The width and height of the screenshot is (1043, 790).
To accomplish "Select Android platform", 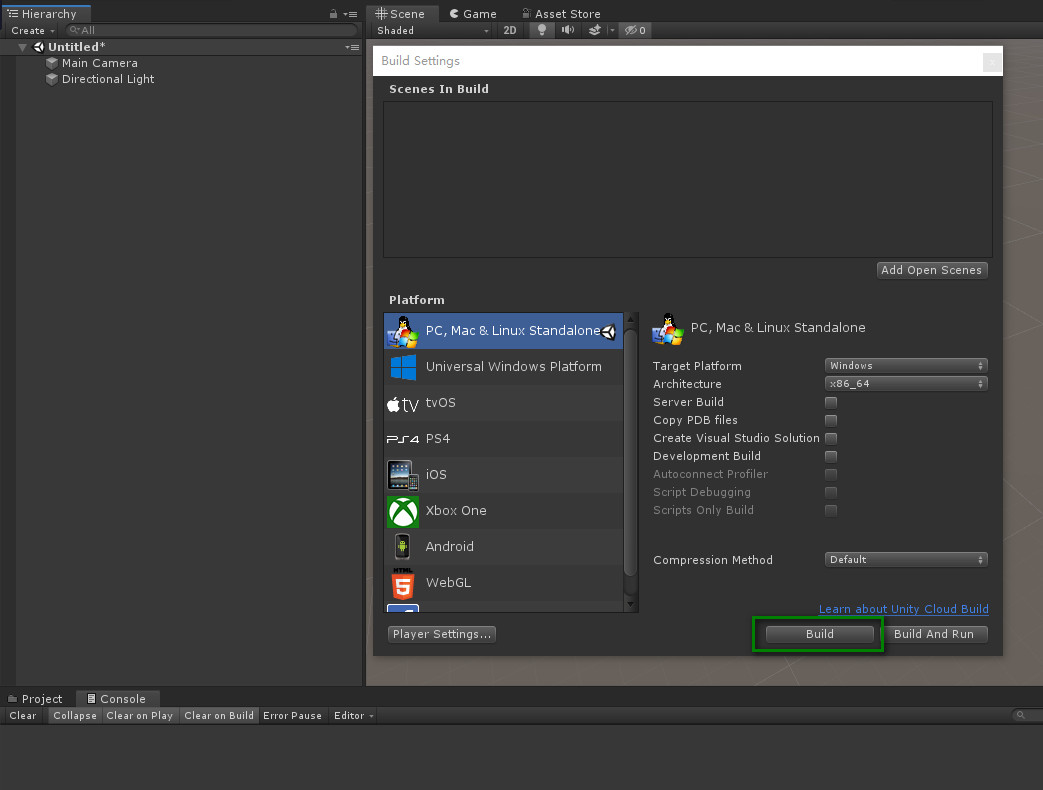I will tap(504, 547).
